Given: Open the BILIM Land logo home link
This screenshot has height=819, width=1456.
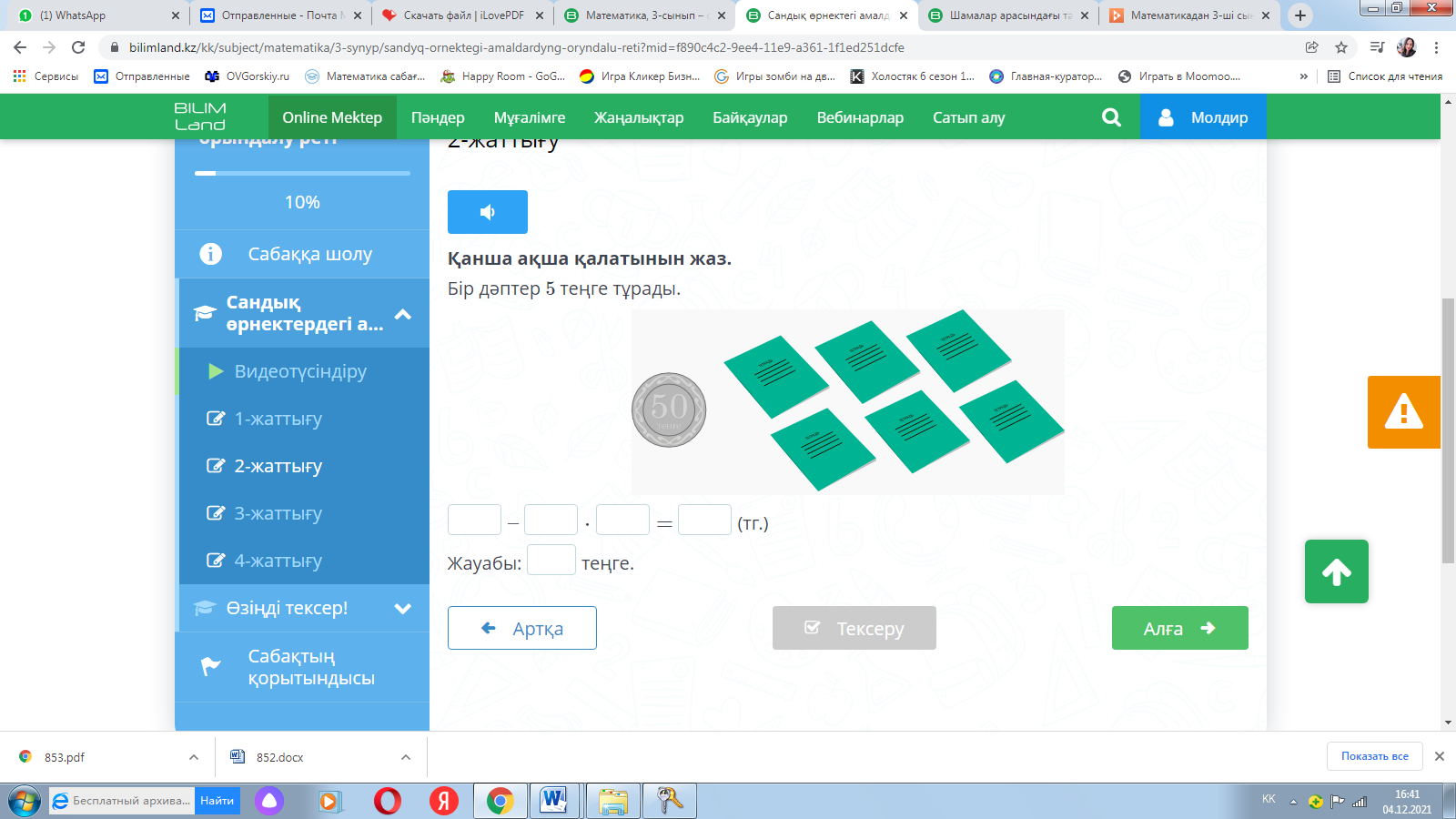Looking at the screenshot, I should coord(200,117).
